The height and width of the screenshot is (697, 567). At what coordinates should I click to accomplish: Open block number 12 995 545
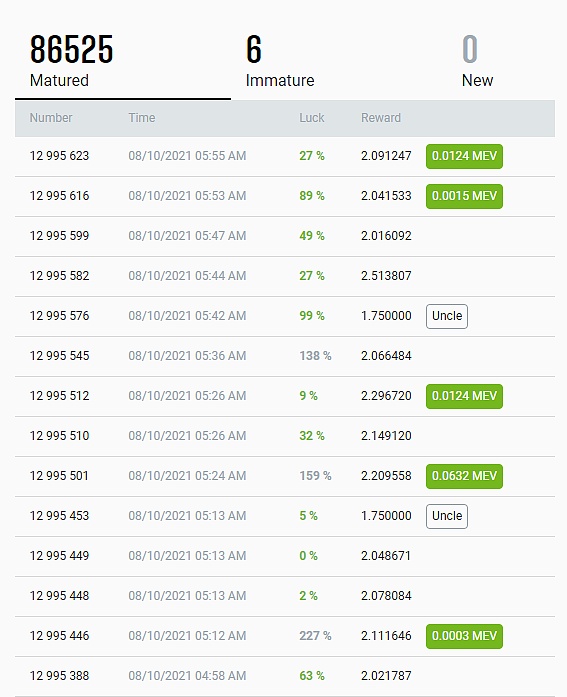point(60,356)
